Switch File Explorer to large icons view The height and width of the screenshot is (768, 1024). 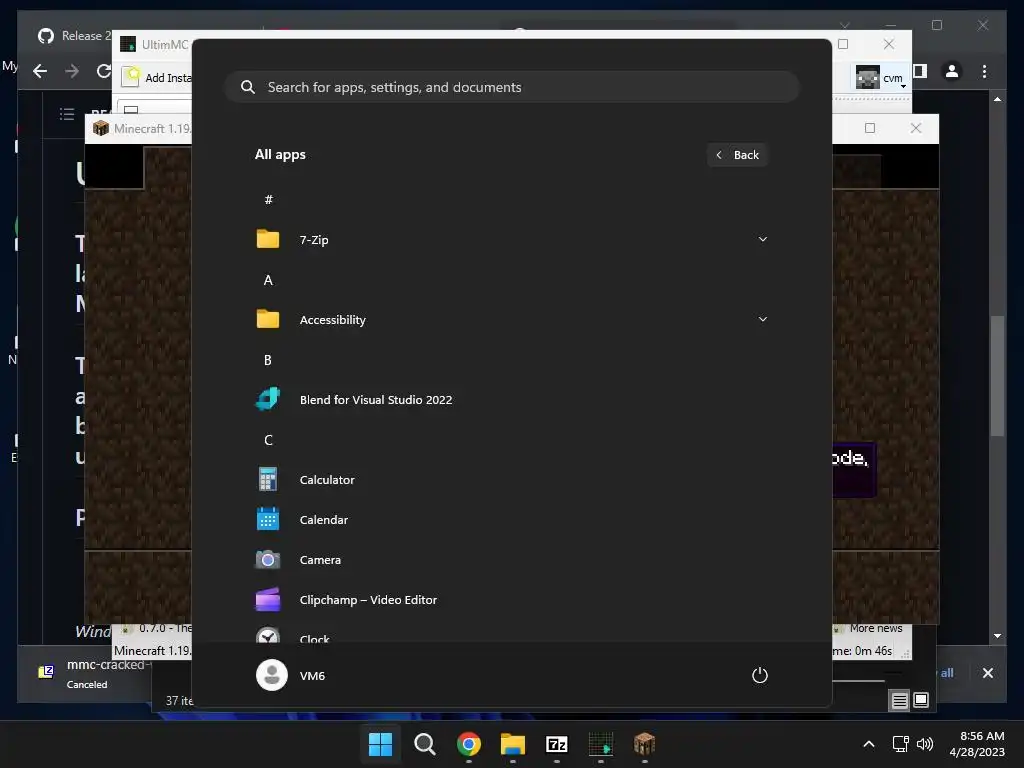[x=921, y=700]
